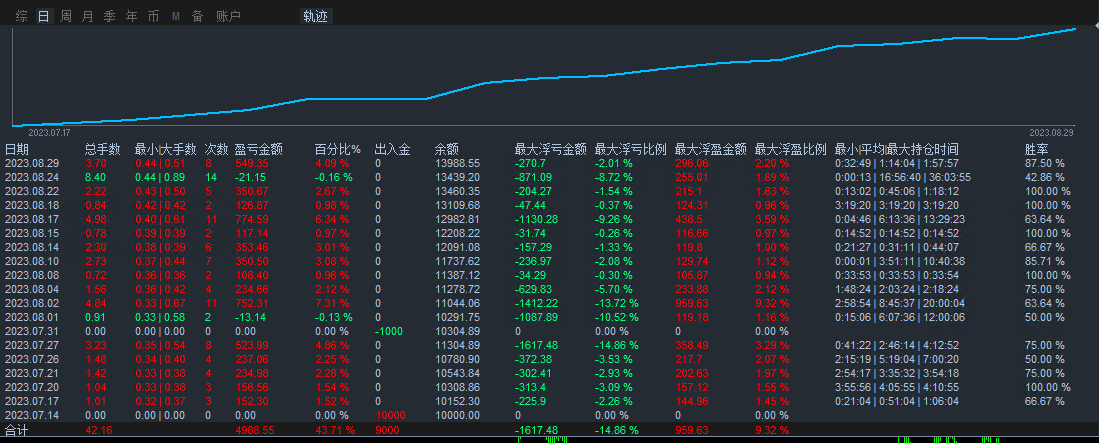Click the 合计 totals row

[x=17, y=431]
